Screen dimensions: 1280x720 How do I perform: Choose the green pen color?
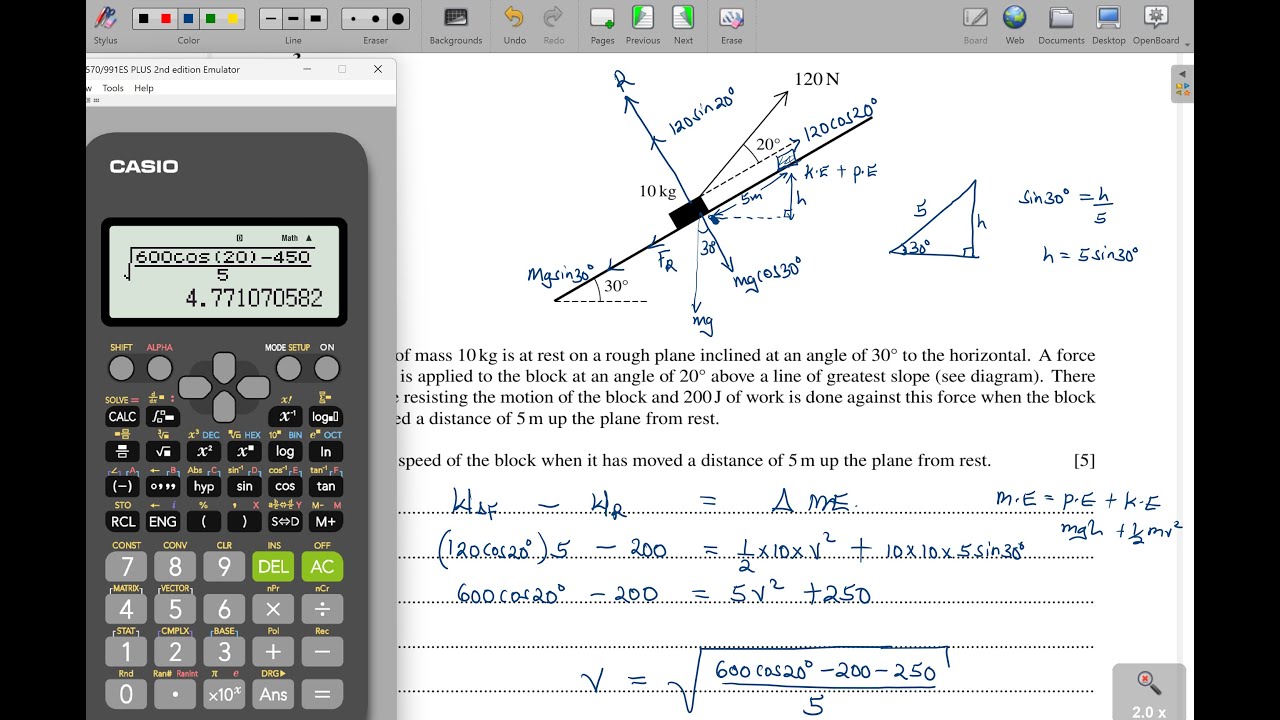tap(210, 19)
